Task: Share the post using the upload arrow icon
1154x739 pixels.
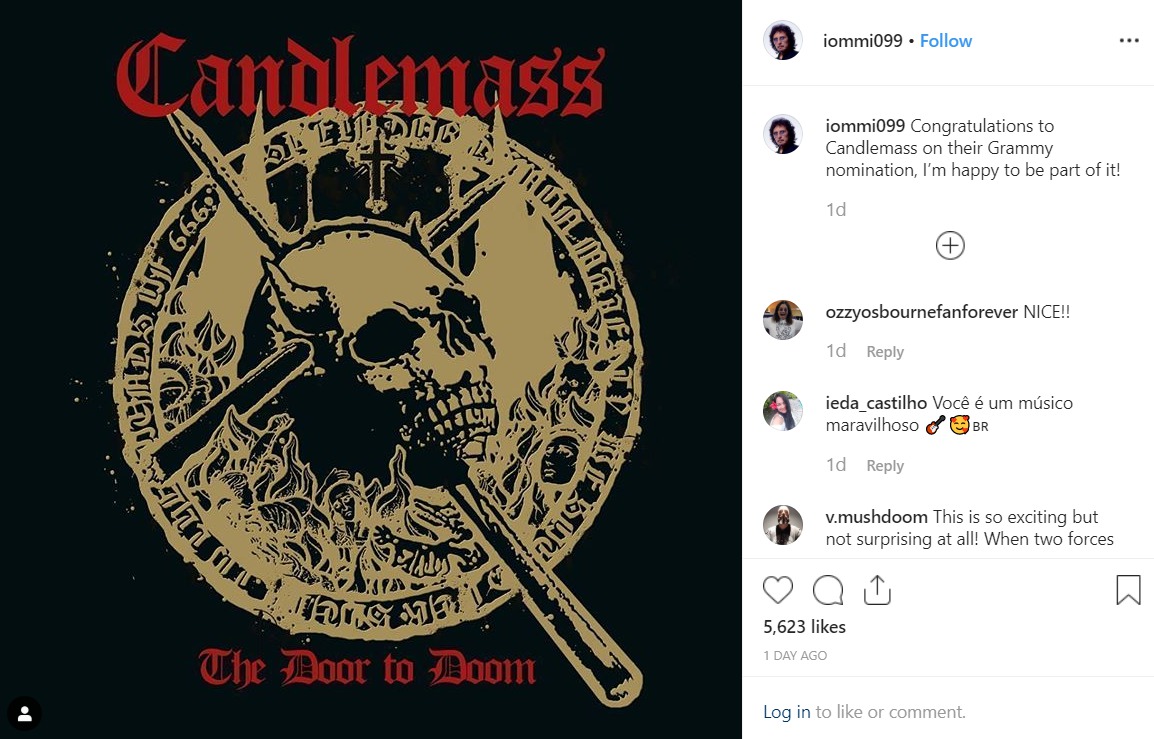Action: [877, 590]
